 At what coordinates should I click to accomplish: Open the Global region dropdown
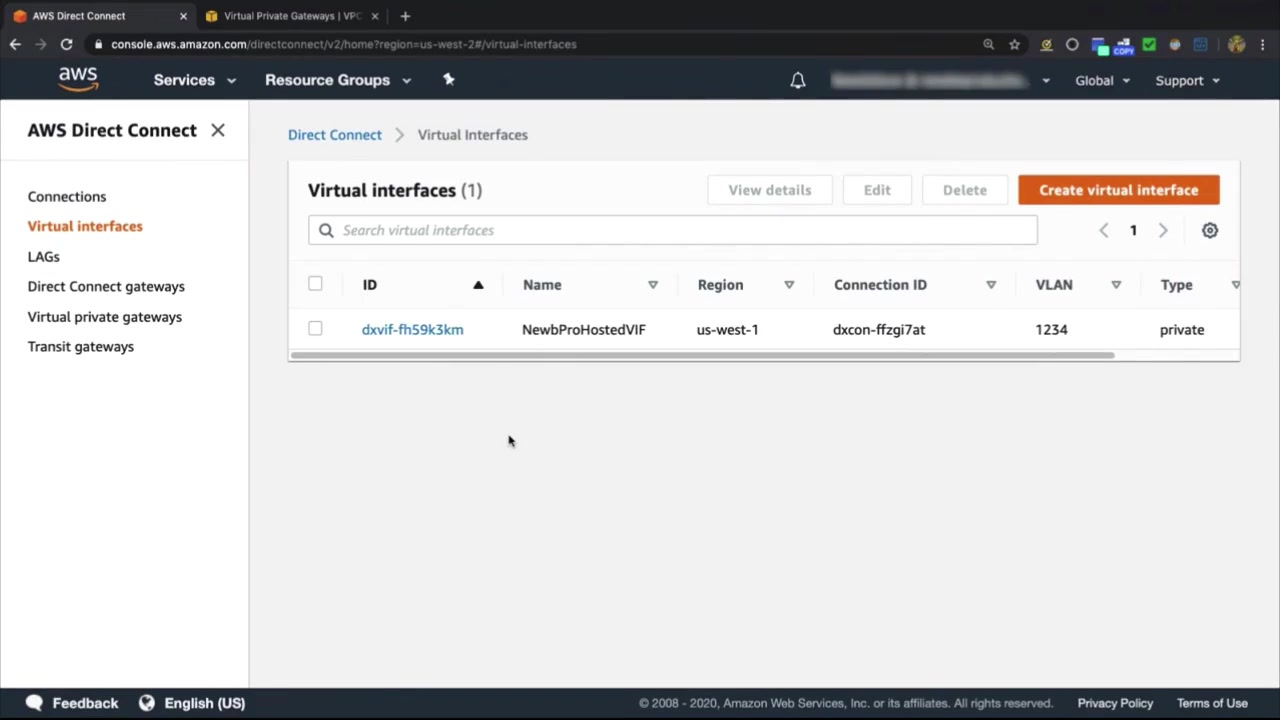[1103, 81]
